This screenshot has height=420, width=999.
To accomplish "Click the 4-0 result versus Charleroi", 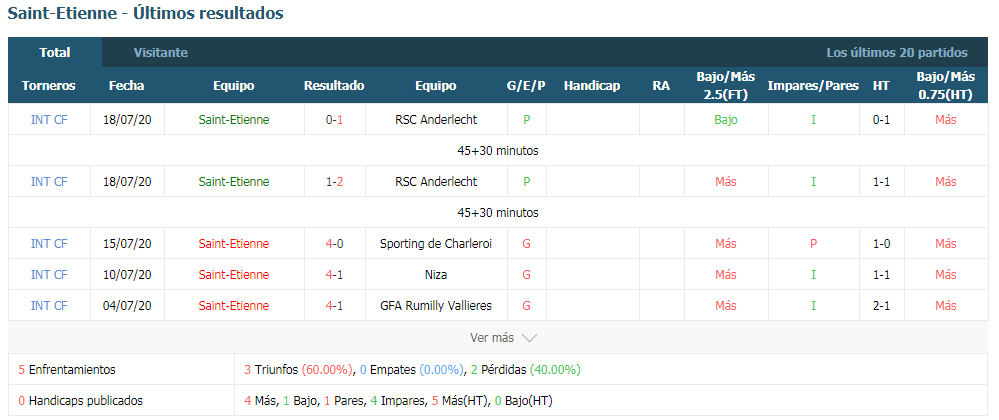I will [x=334, y=243].
